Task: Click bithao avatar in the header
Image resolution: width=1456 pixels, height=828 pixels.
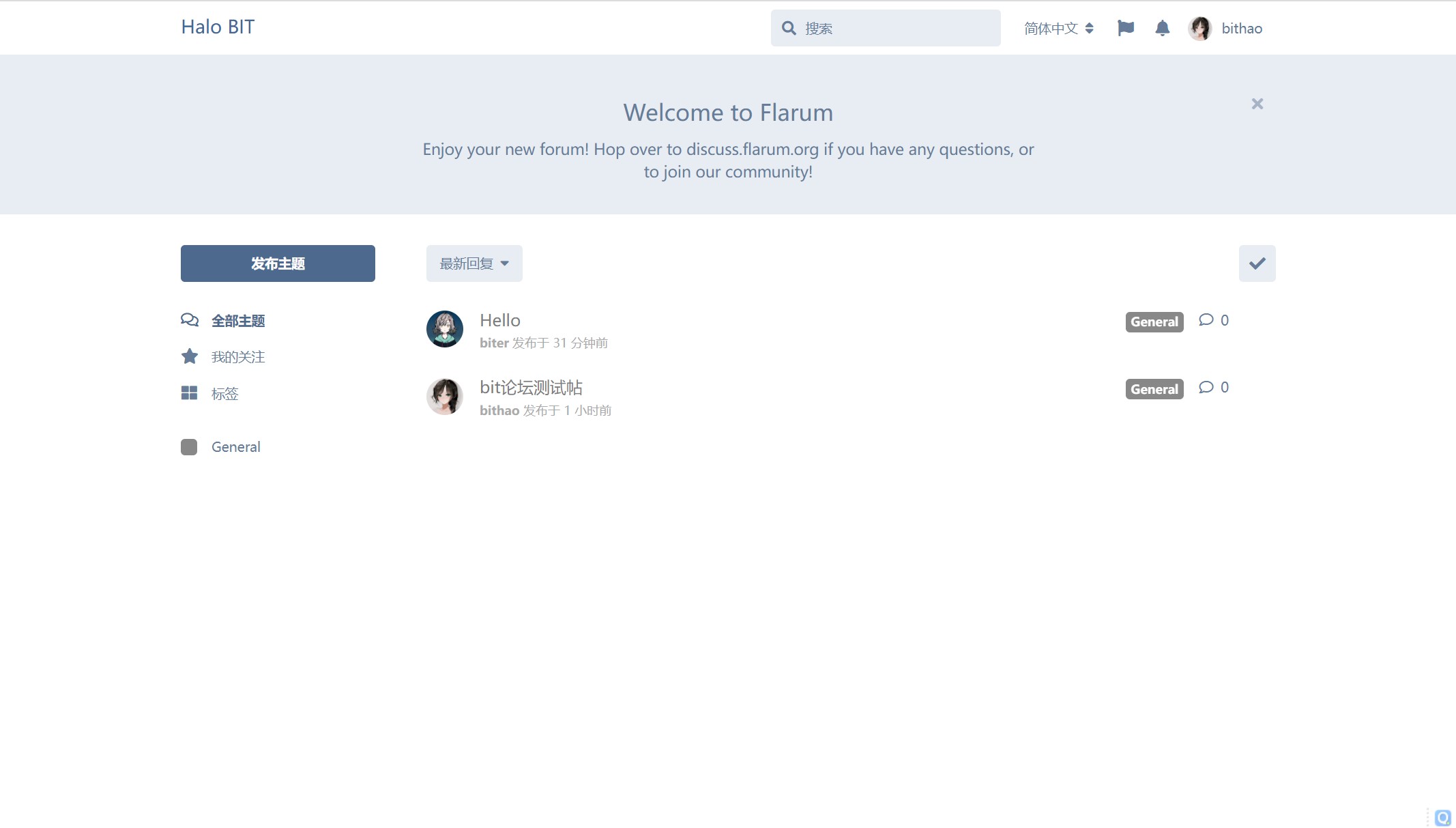Action: tap(1200, 28)
